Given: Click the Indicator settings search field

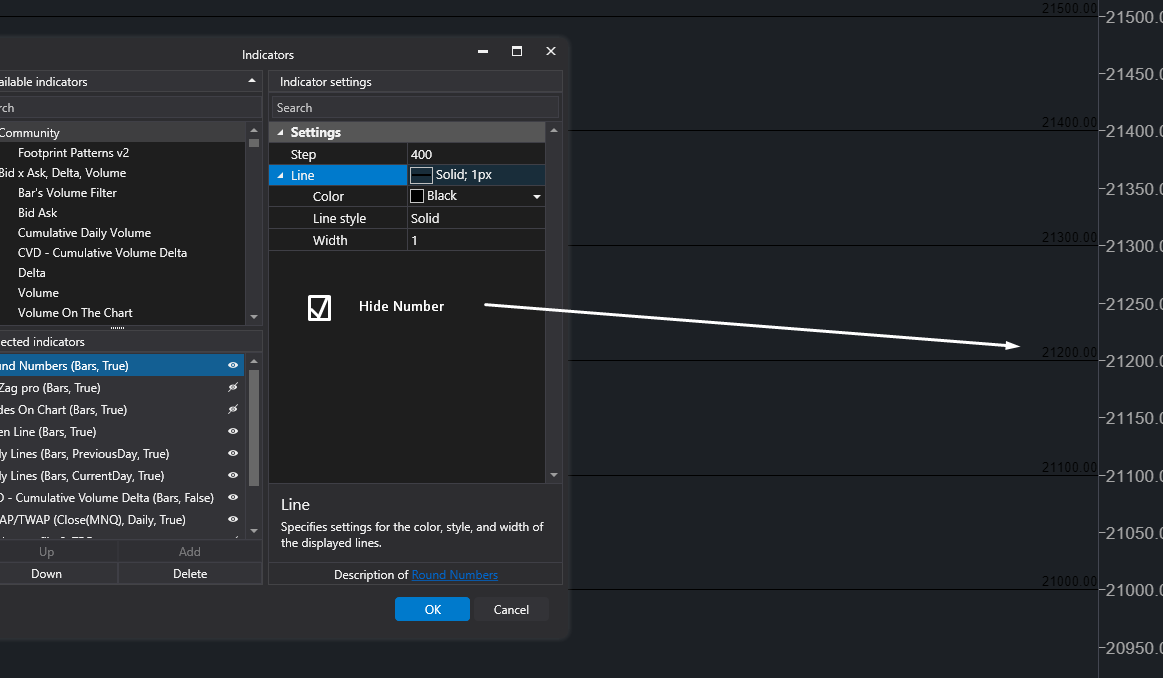Looking at the screenshot, I should [415, 108].
